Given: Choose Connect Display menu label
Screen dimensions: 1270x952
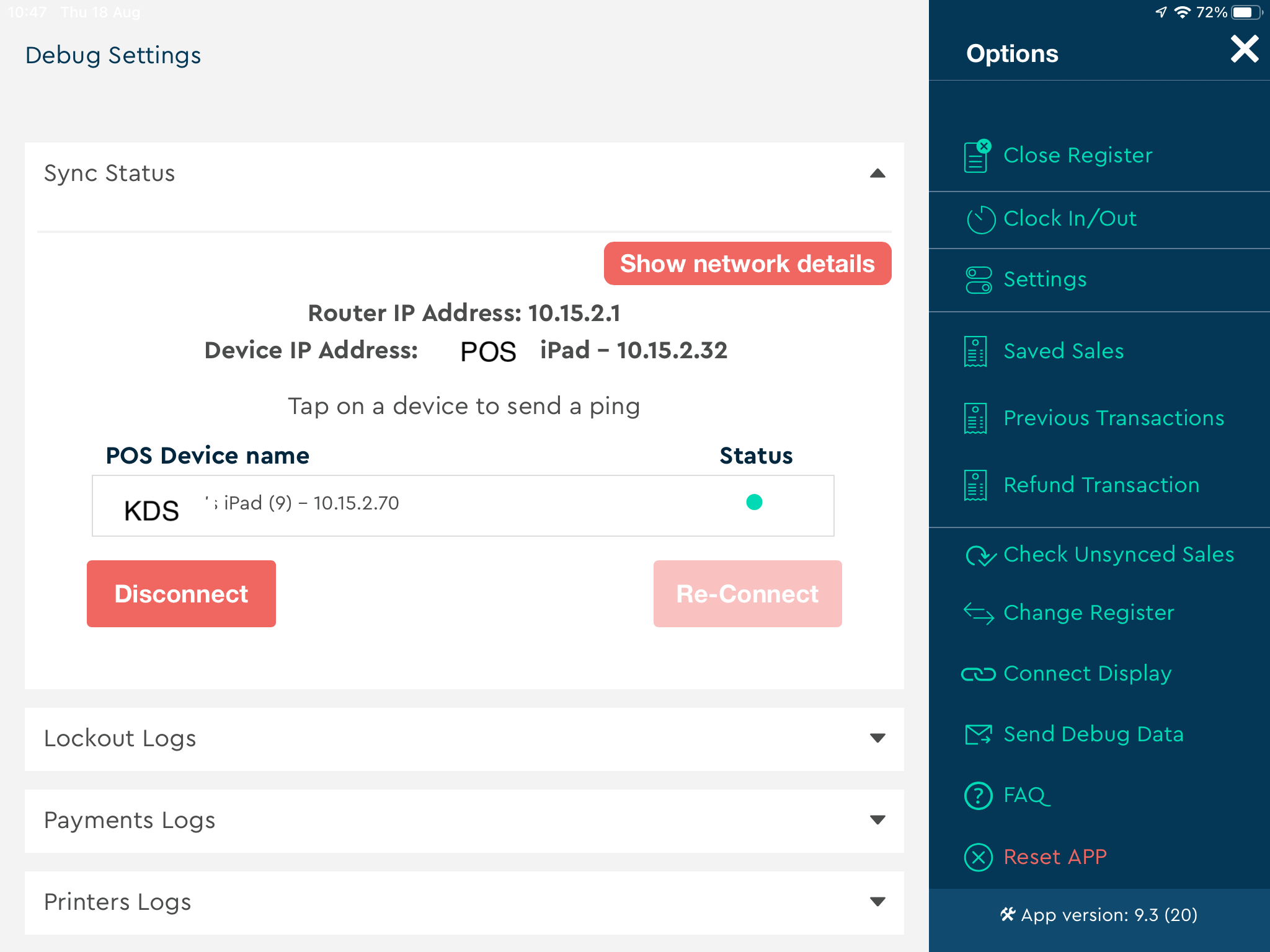Looking at the screenshot, I should click(1087, 673).
